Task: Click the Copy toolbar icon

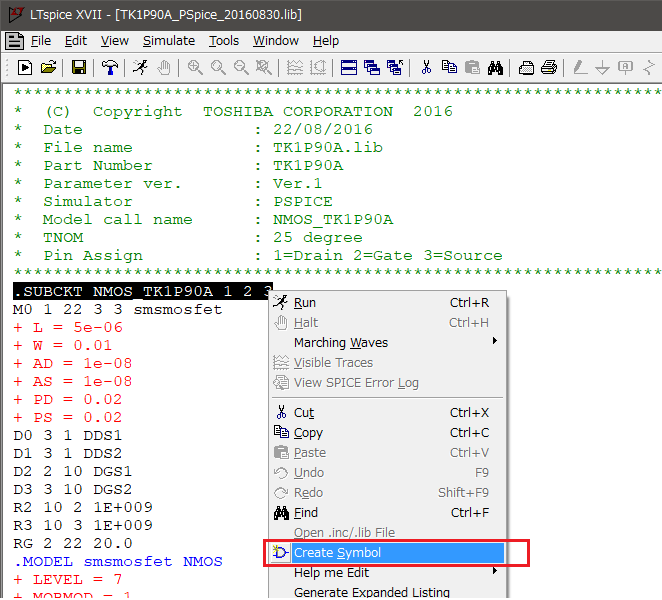Action: click(449, 68)
